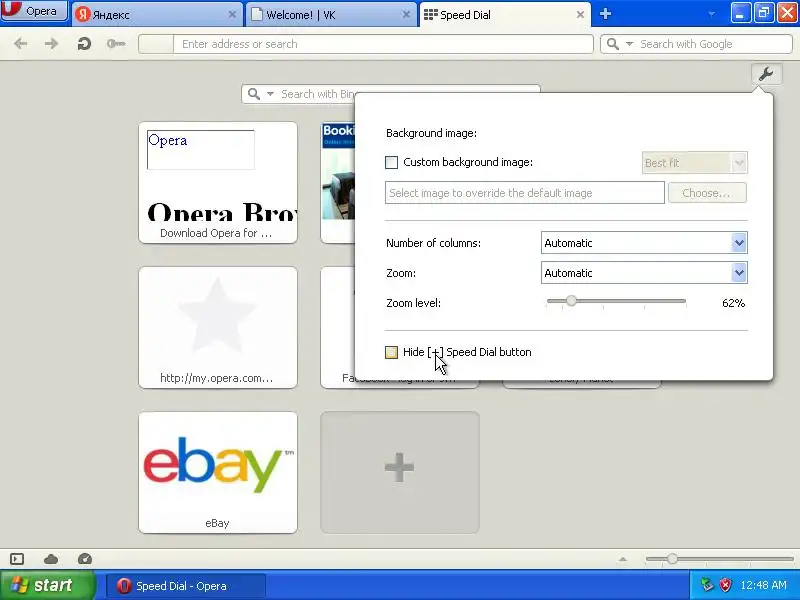Open my.opera.com speed dial entry

[218, 328]
